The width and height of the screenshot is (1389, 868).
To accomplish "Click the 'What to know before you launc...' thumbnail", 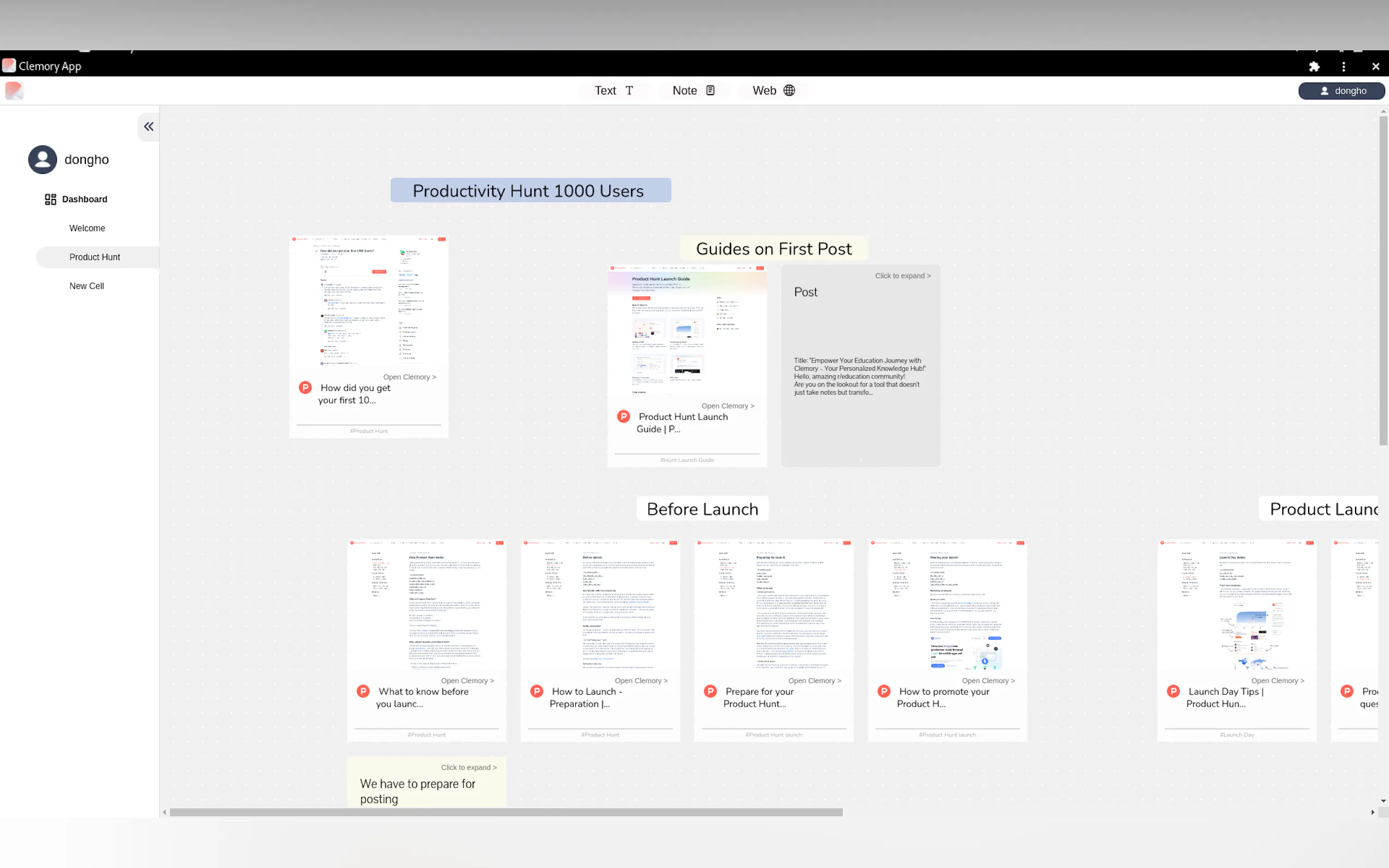I will [427, 605].
